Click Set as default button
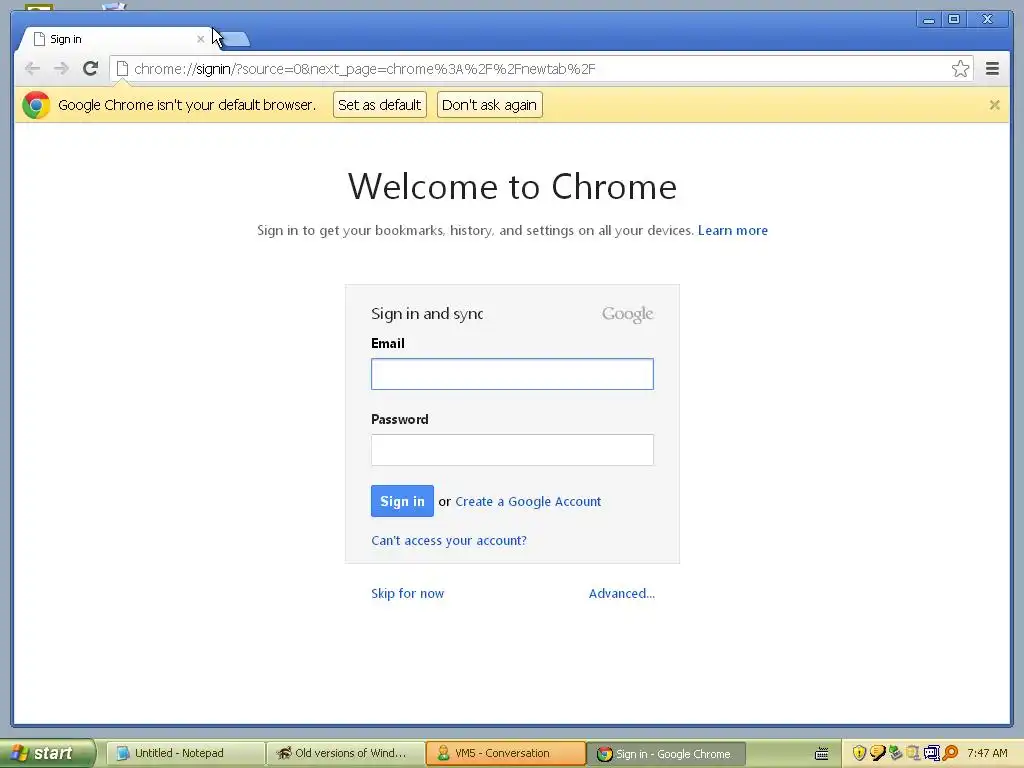This screenshot has height=768, width=1024. point(379,104)
